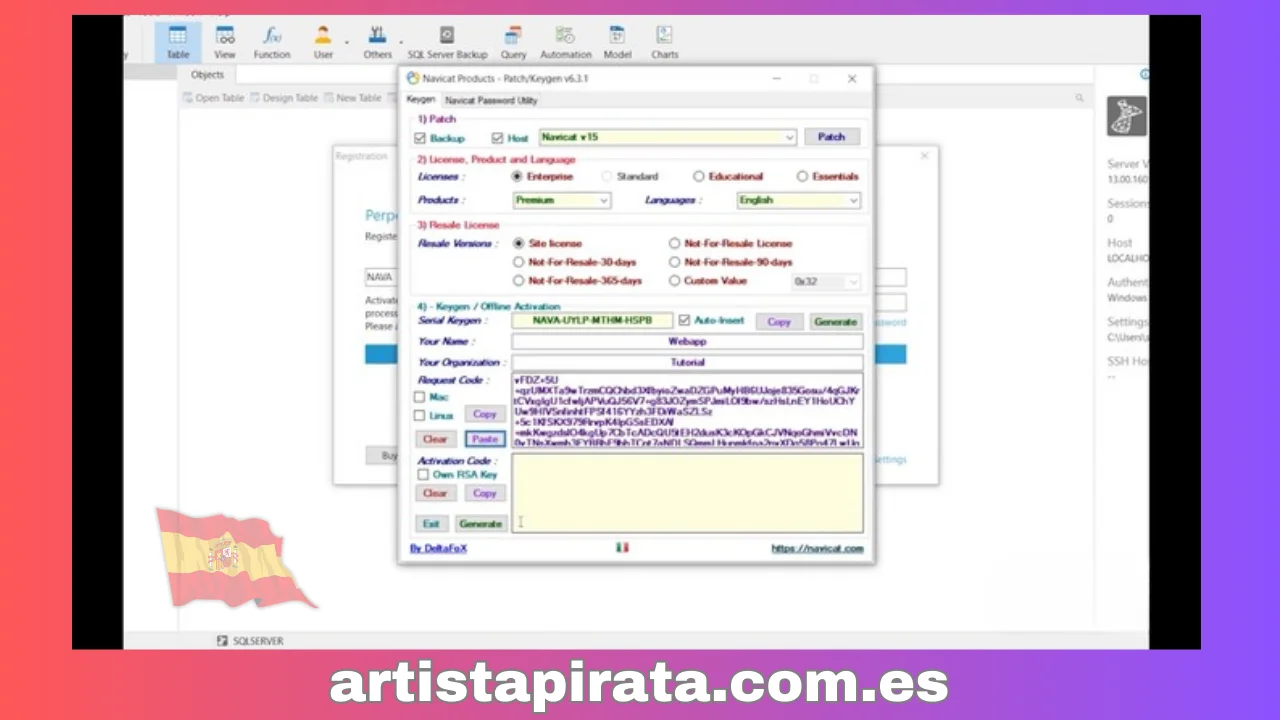Enable the Own RSA Key checkbox

click(x=423, y=475)
